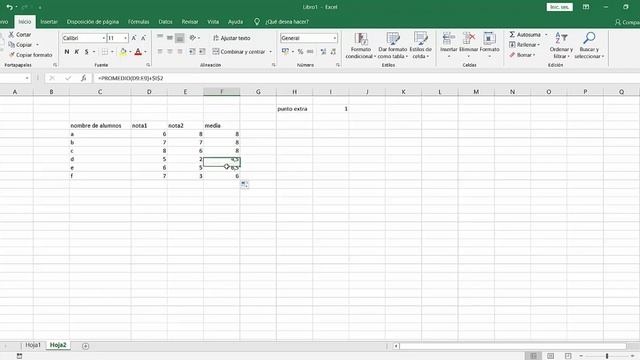Click Insertar cells button

point(449,45)
